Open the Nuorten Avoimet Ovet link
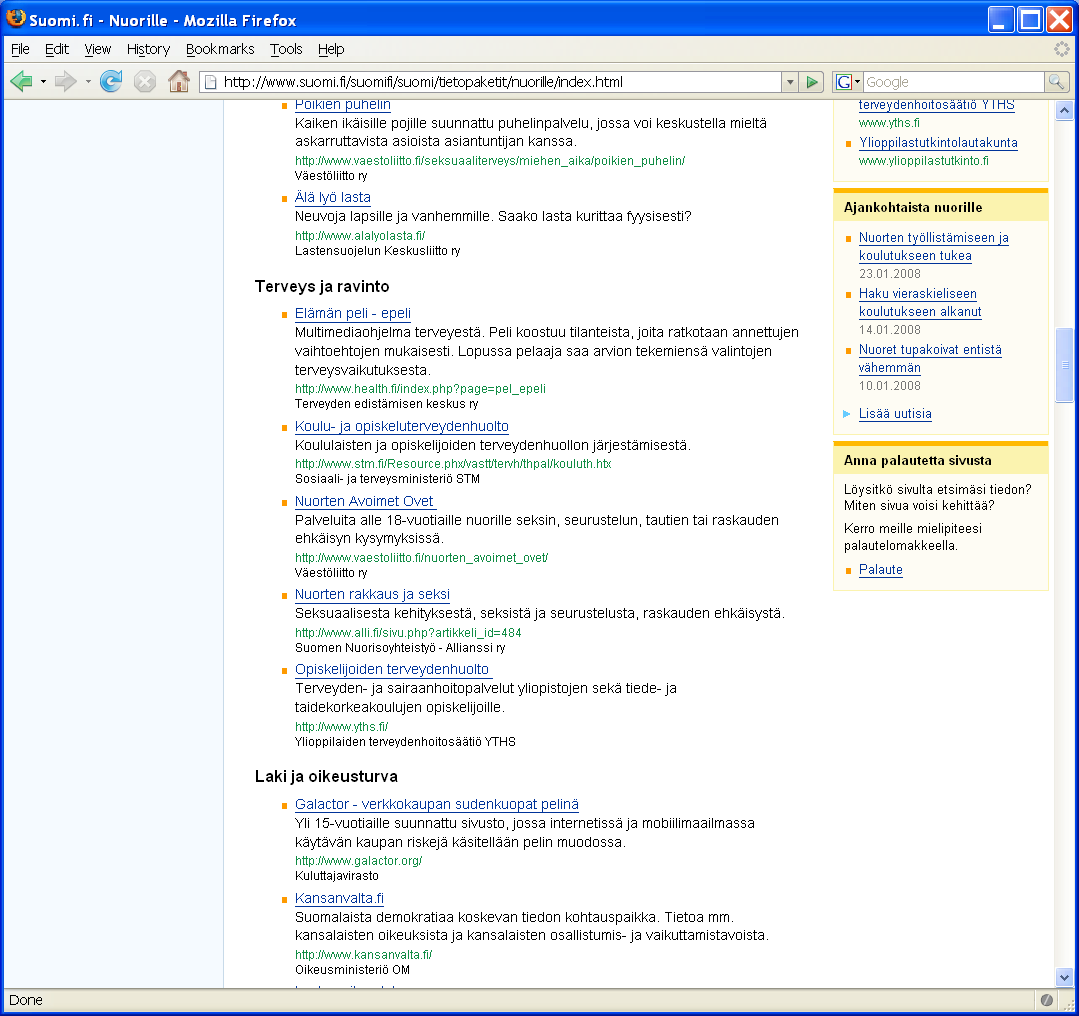The height and width of the screenshot is (1016, 1079). 364,501
